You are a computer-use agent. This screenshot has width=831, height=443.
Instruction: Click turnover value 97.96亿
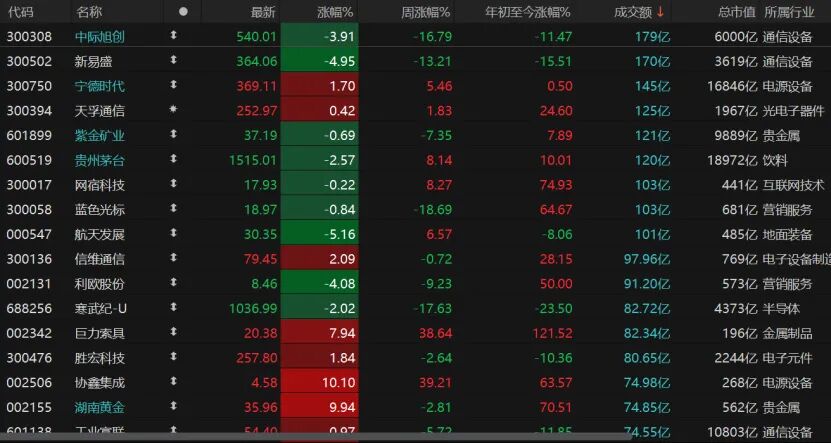[647, 259]
